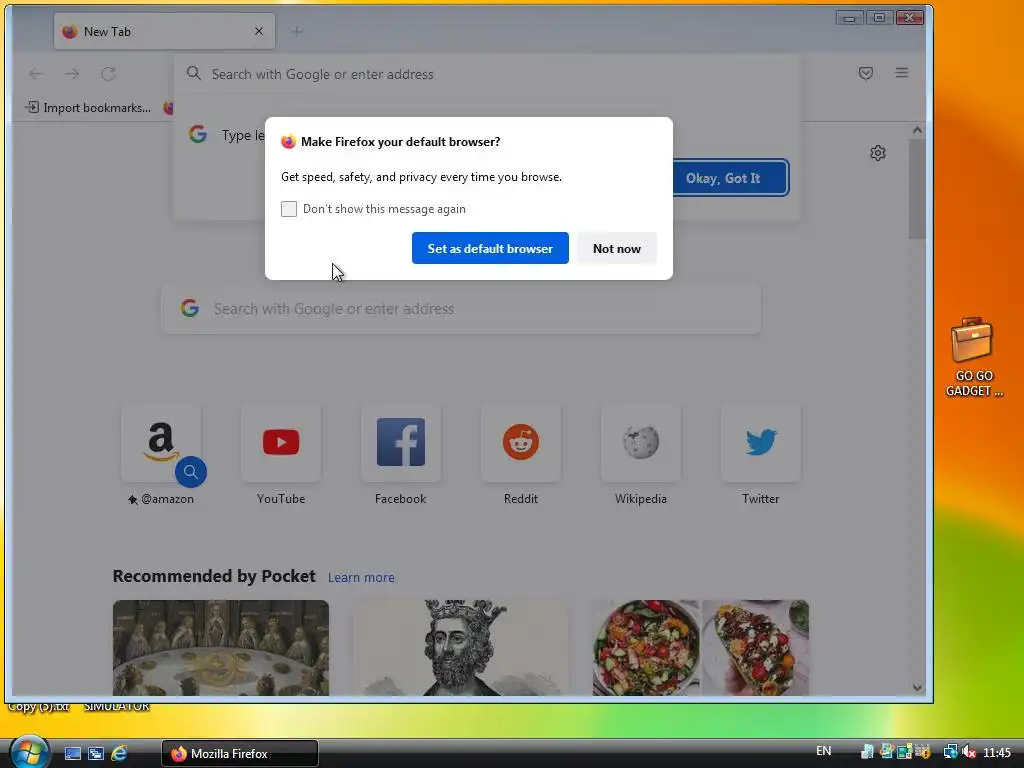The image size is (1024, 768).
Task: Click the page's central Google search box
Action: coord(461,309)
